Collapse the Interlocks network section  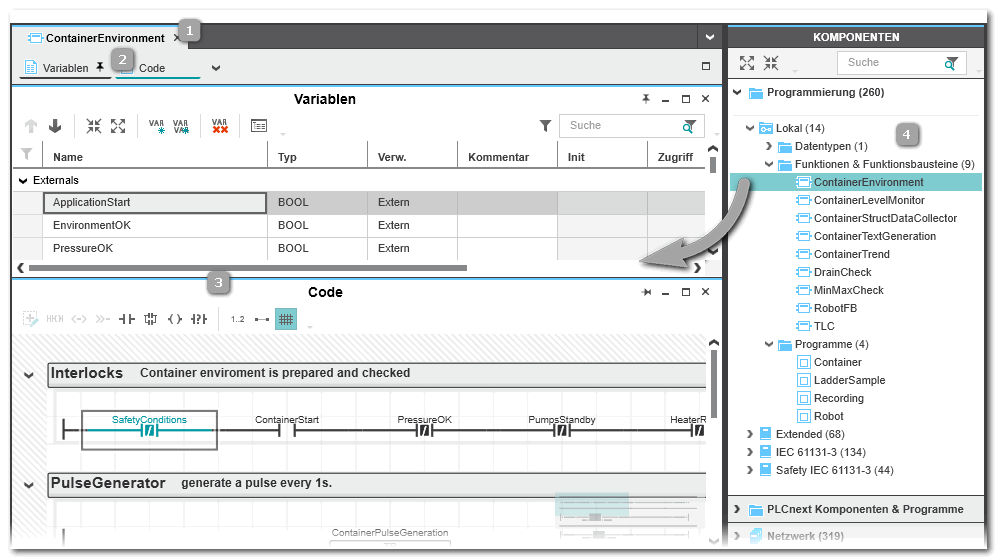click(28, 374)
